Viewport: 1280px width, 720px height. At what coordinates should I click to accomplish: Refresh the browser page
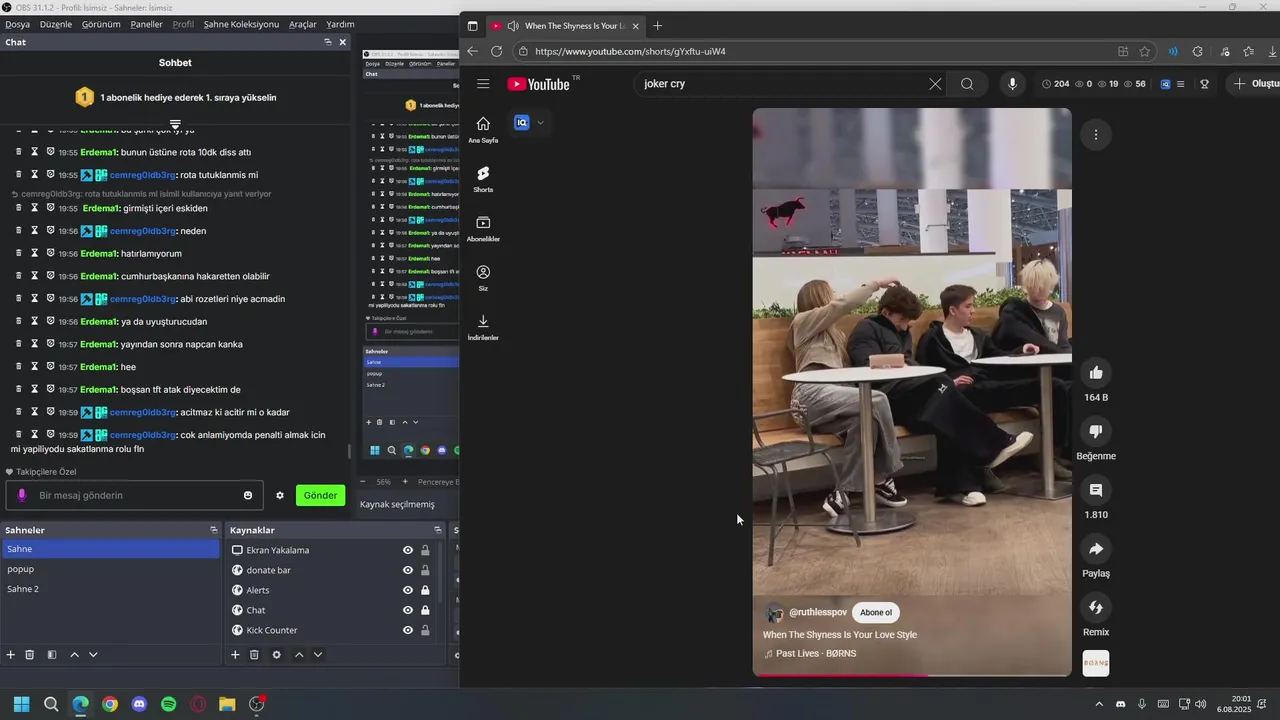coord(497,51)
